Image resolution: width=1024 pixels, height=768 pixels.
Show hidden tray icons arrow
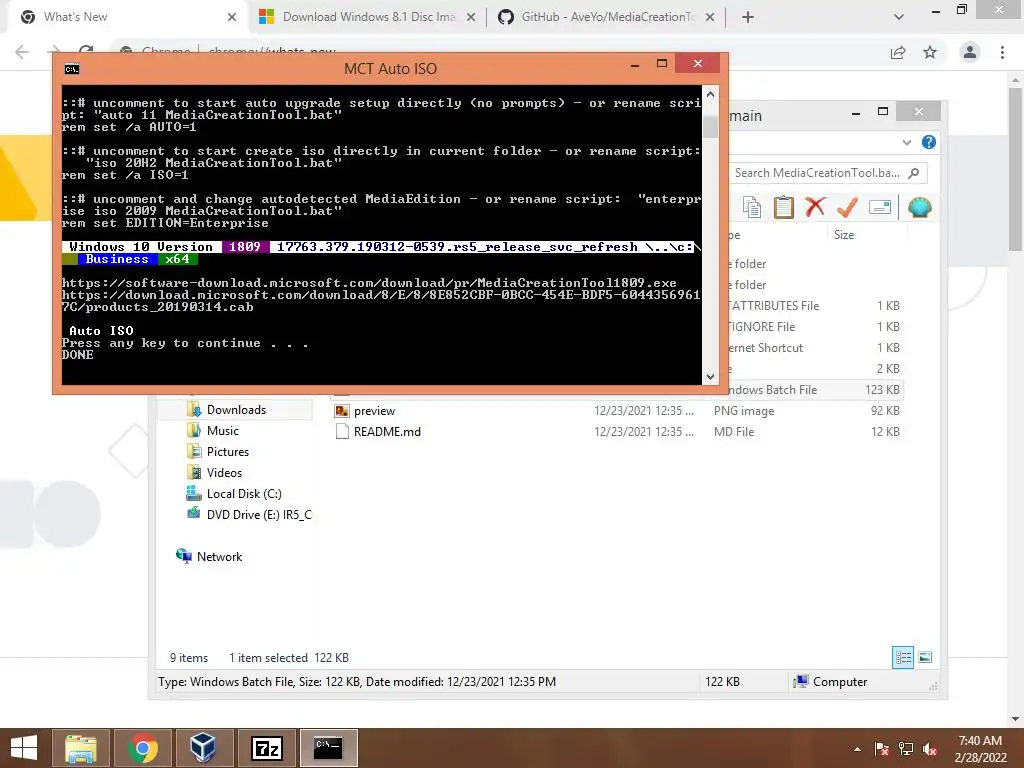(x=857, y=749)
